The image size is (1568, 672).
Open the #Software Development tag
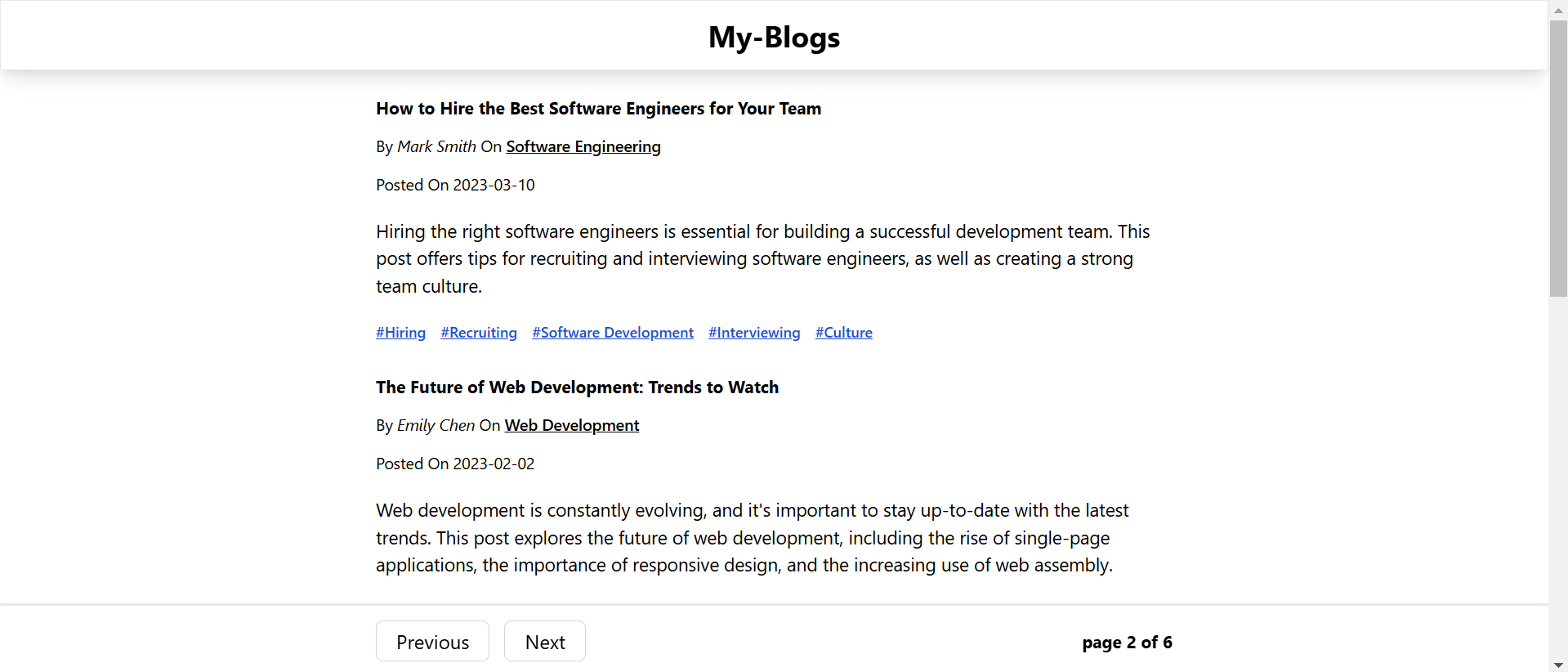(613, 333)
